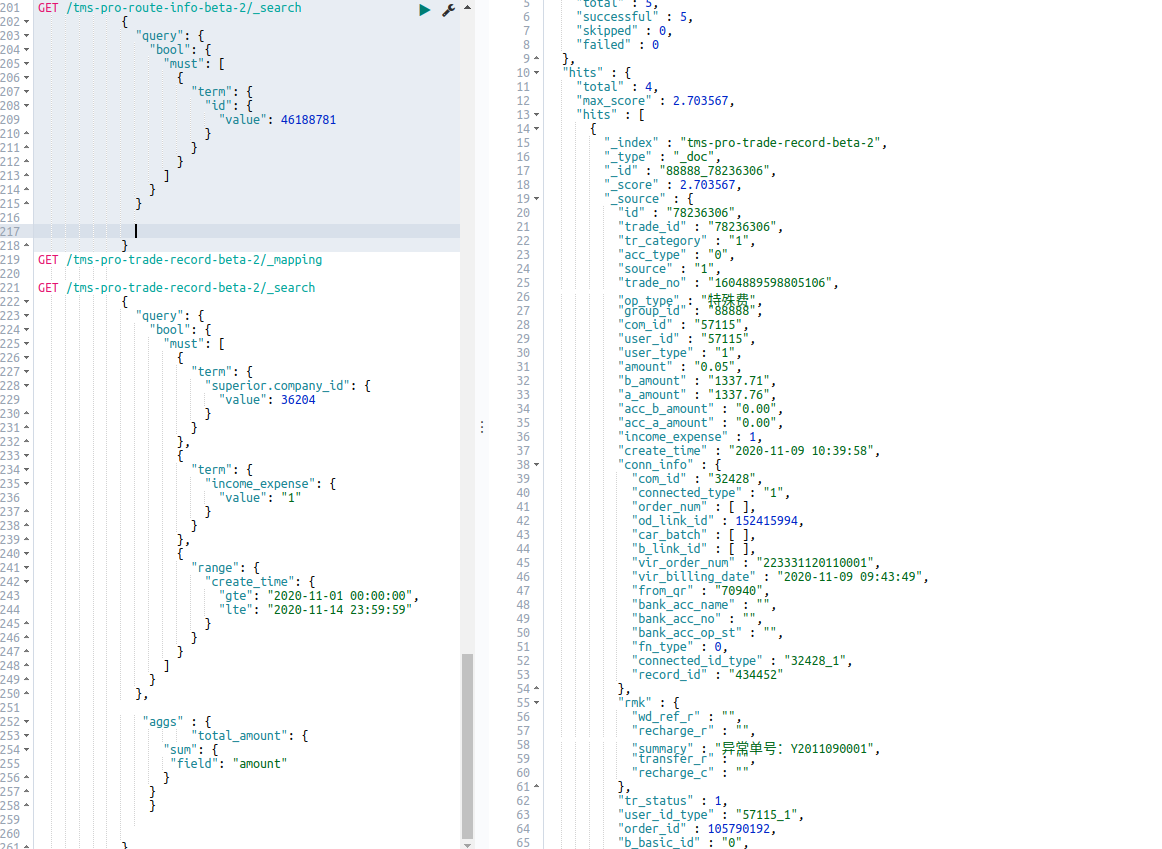The height and width of the screenshot is (849, 1162).
Task: Click the three-dot panel divider handle
Action: tap(482, 426)
